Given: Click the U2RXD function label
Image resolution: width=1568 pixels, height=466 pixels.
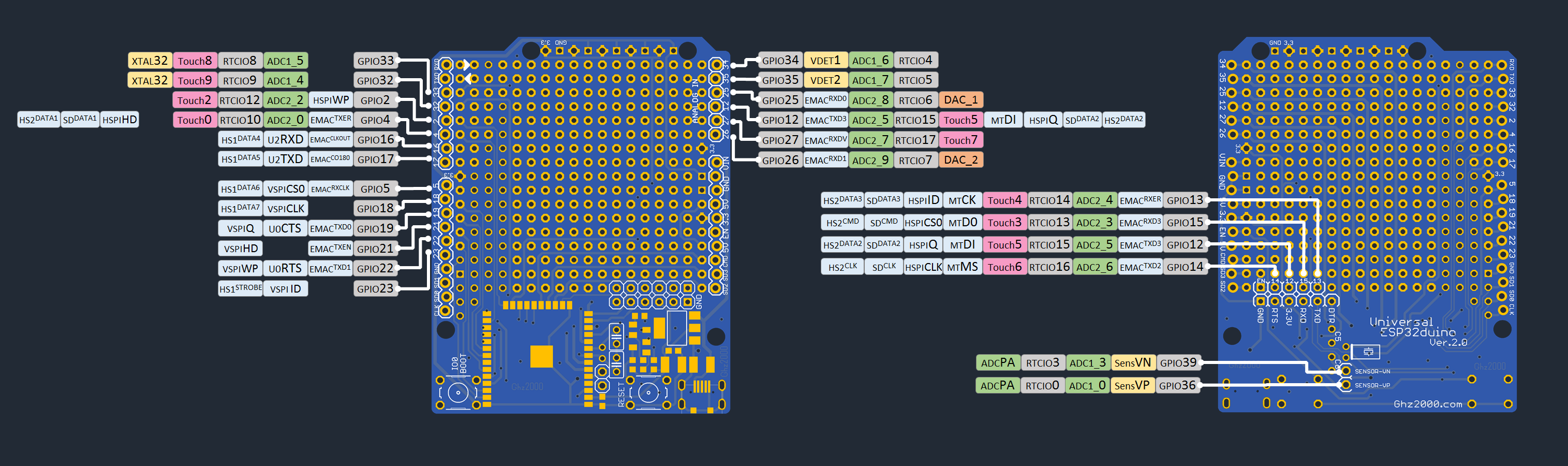Looking at the screenshot, I should click(x=285, y=139).
